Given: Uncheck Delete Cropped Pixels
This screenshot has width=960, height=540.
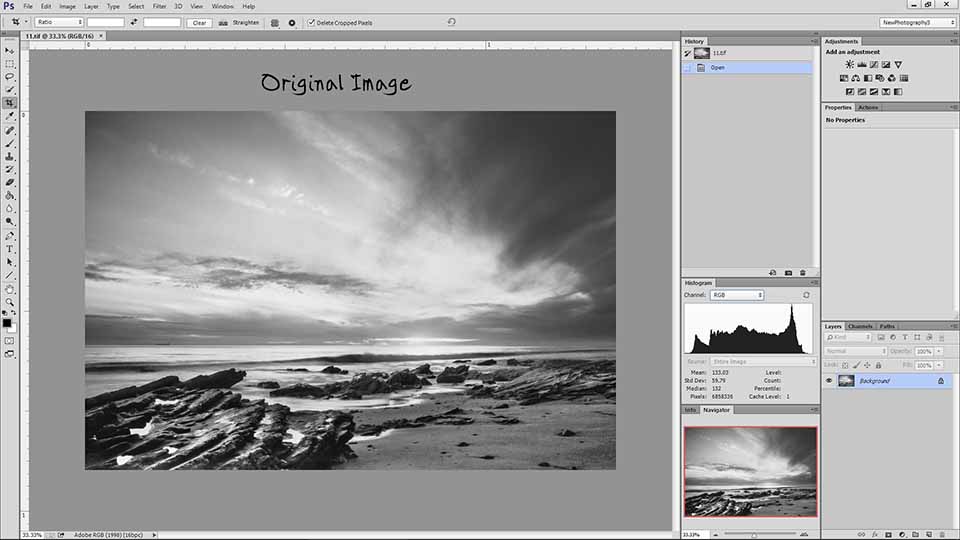Looking at the screenshot, I should tap(311, 22).
